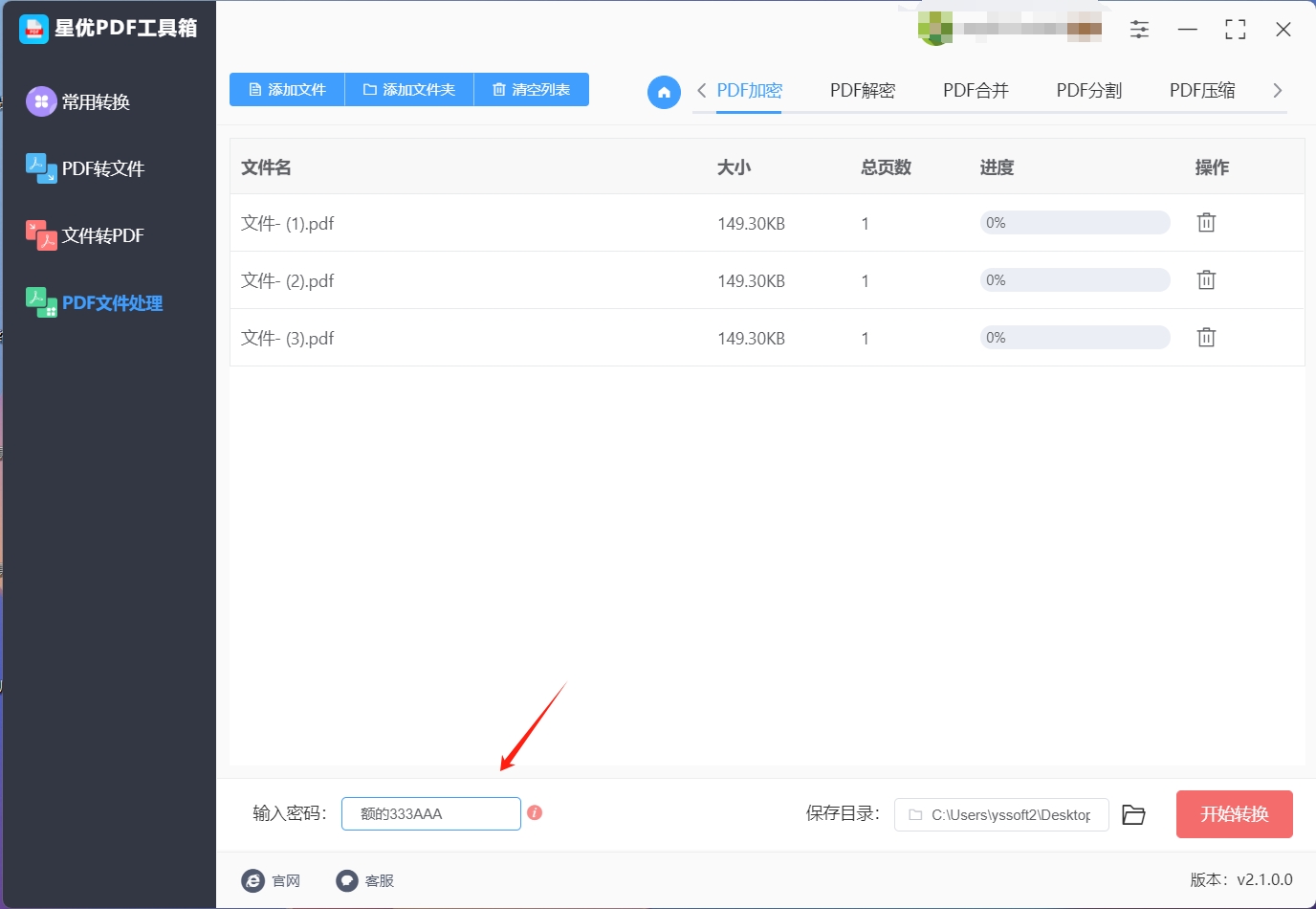
Task: Open 官网 official website link
Action: tap(271, 880)
